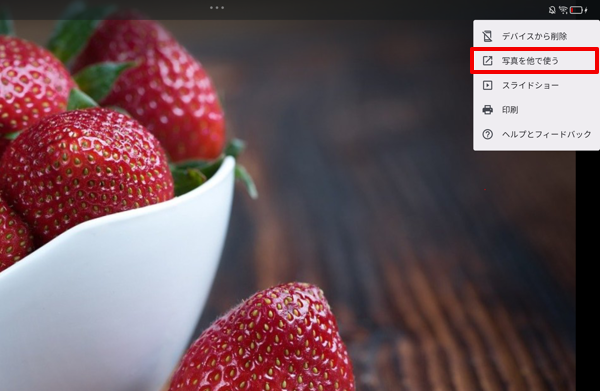
Task: Select 印刷 menu option
Action: pos(536,110)
